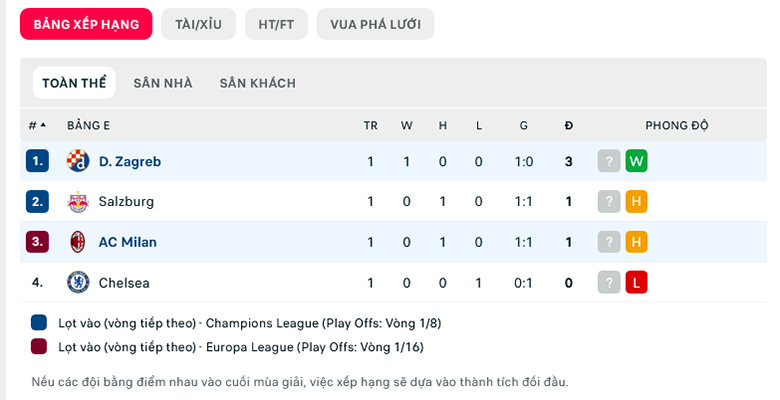Click the blue Champions League legend swatch
The width and height of the screenshot is (780, 400).
click(39, 322)
